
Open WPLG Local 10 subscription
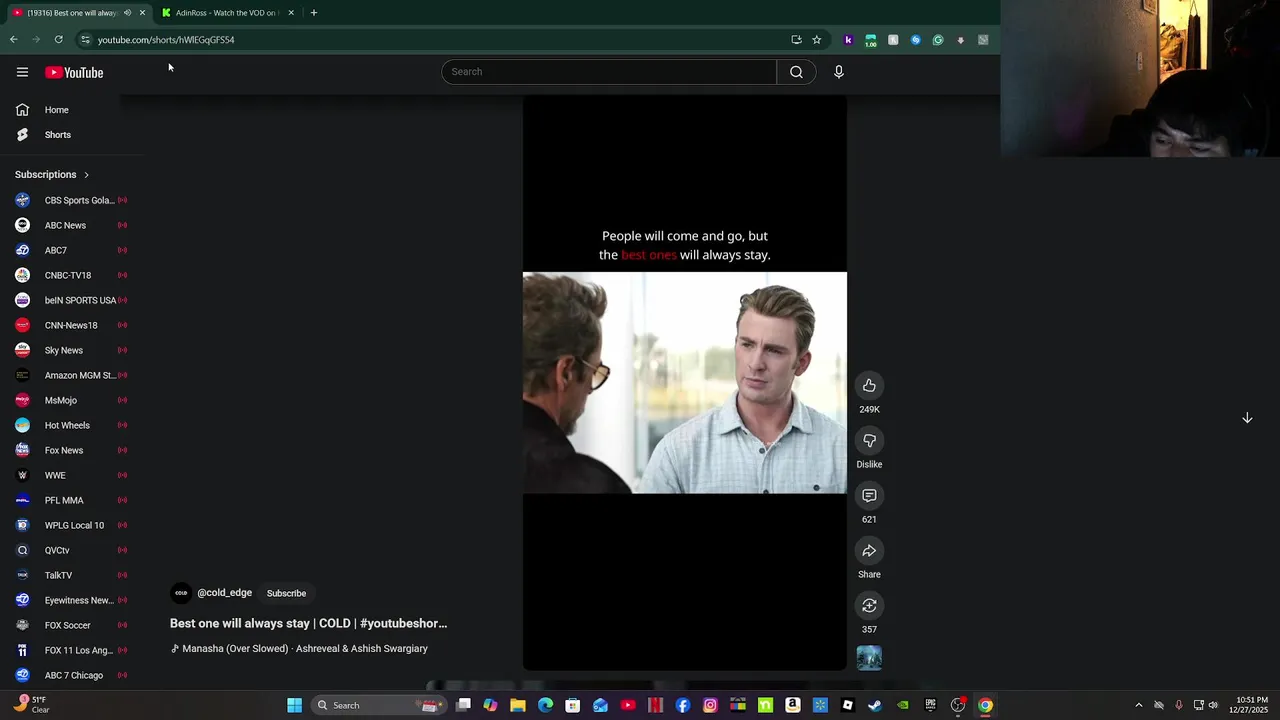click(x=70, y=525)
